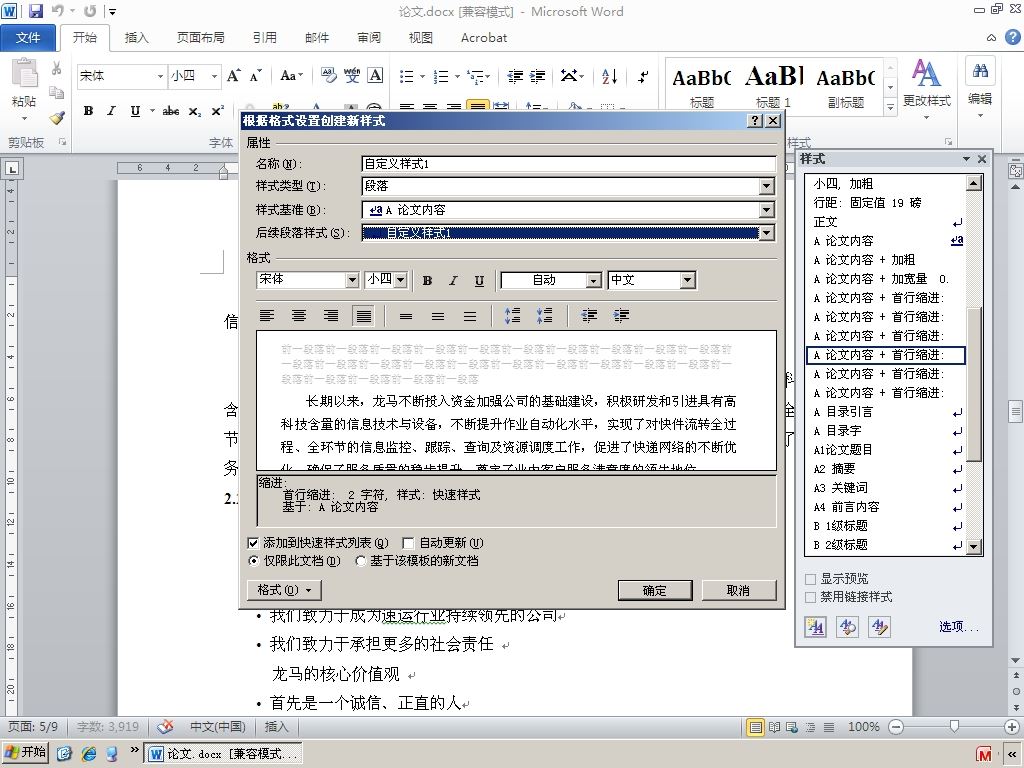Select 基于该模板的新文档 radio button
This screenshot has width=1024, height=768.
[x=360, y=561]
